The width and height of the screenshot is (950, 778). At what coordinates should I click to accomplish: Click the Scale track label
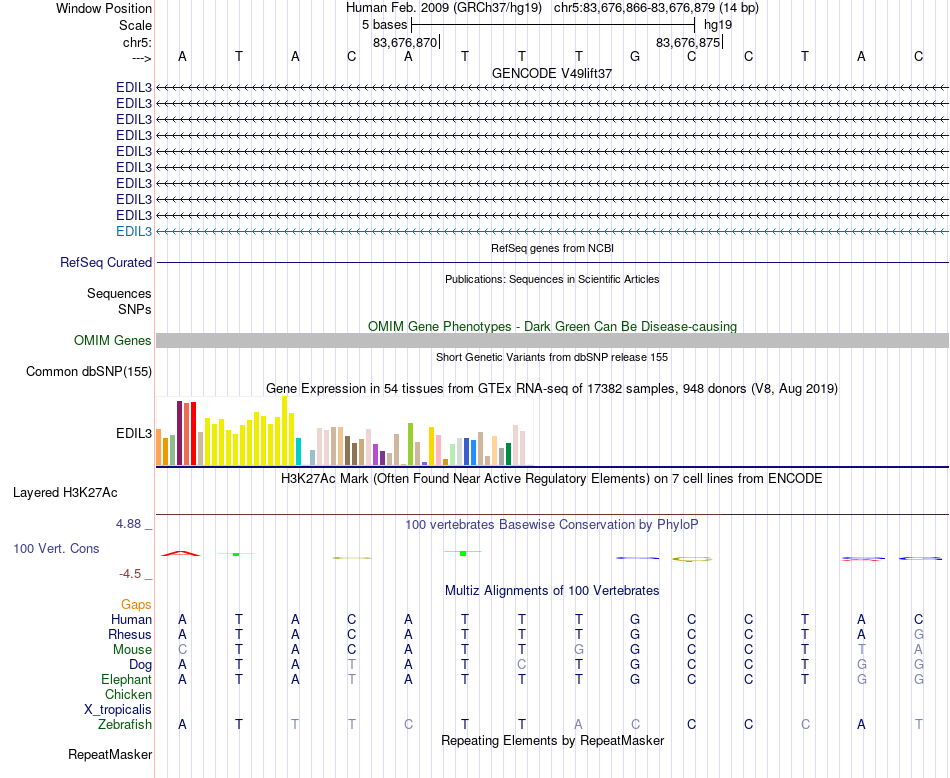pos(135,25)
